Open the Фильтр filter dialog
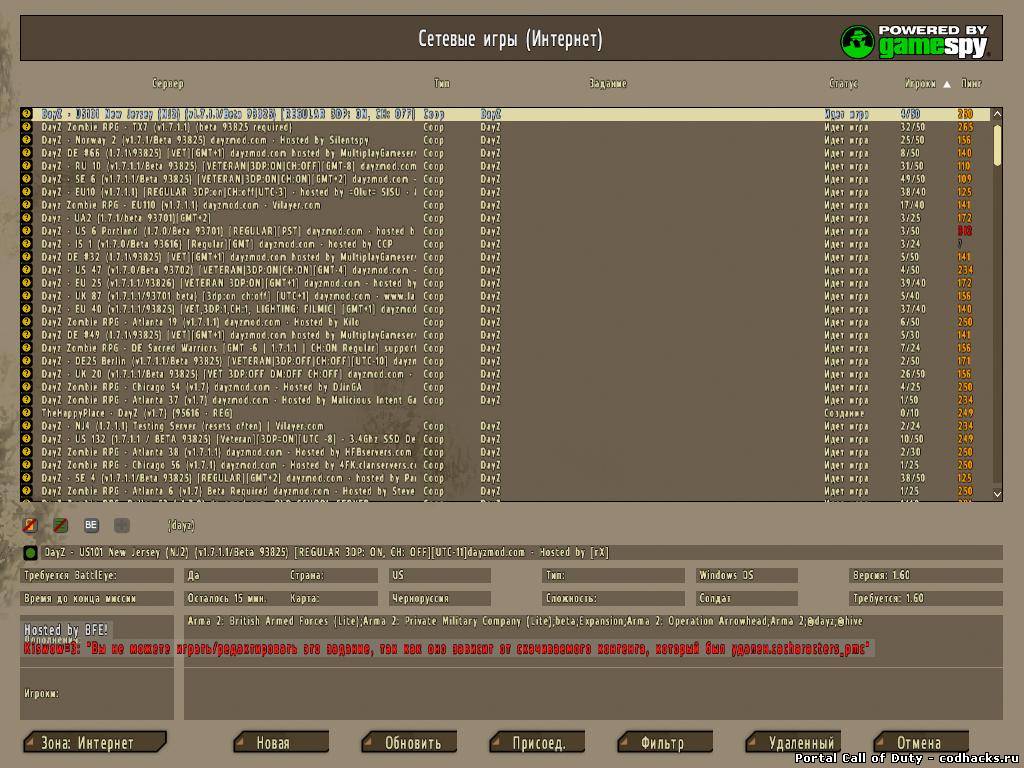Screen dimensions: 1024x768 pos(665,743)
